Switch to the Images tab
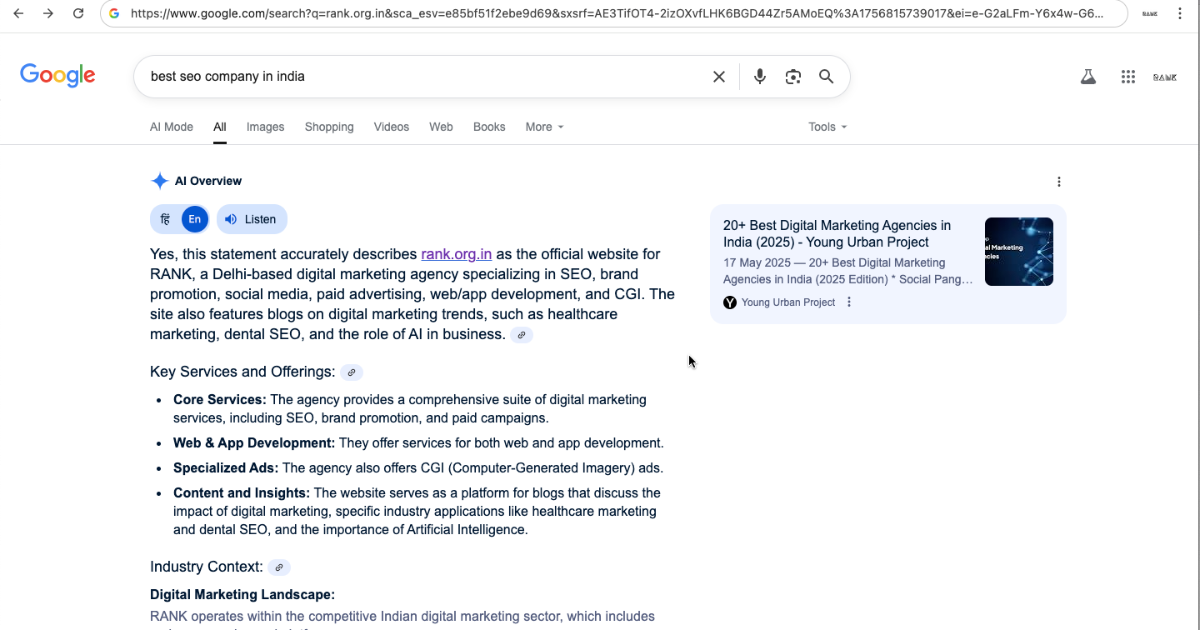The width and height of the screenshot is (1200, 630). coord(265,127)
